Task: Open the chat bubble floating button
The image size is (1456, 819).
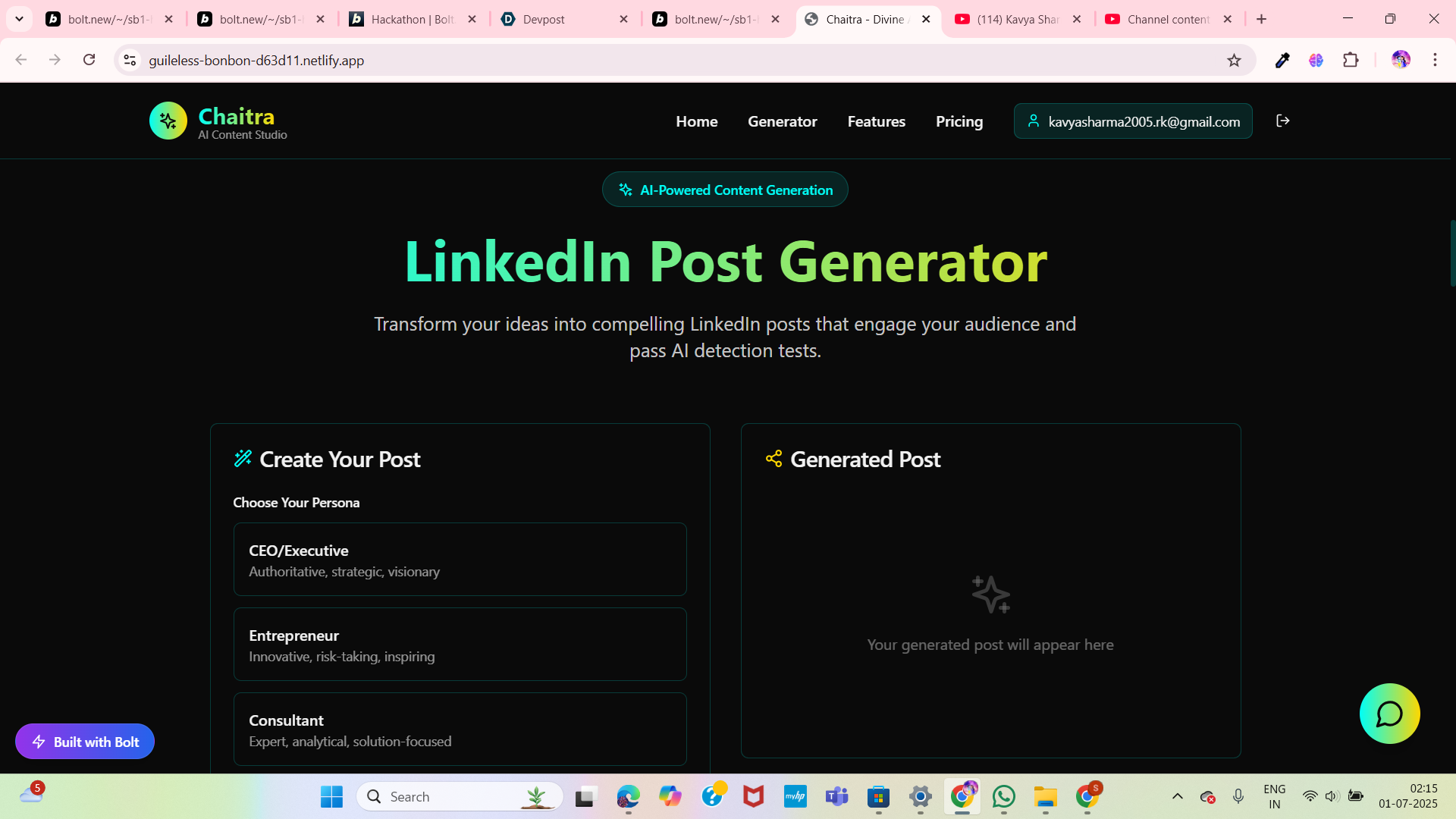Action: point(1389,714)
